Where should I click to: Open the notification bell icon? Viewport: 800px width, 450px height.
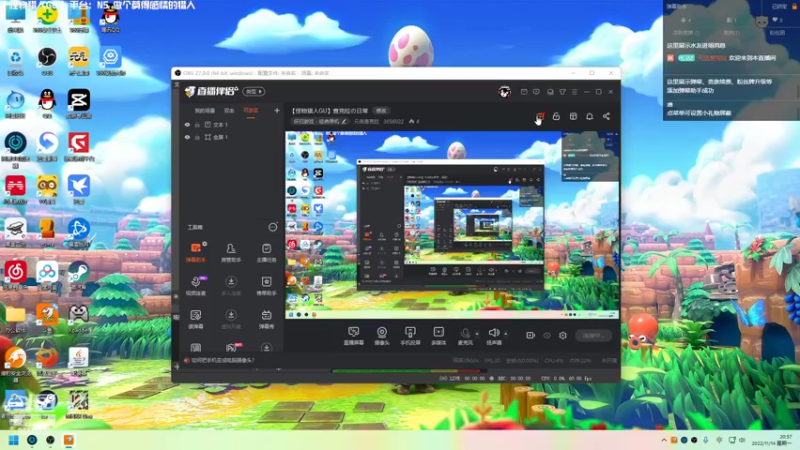click(x=589, y=117)
